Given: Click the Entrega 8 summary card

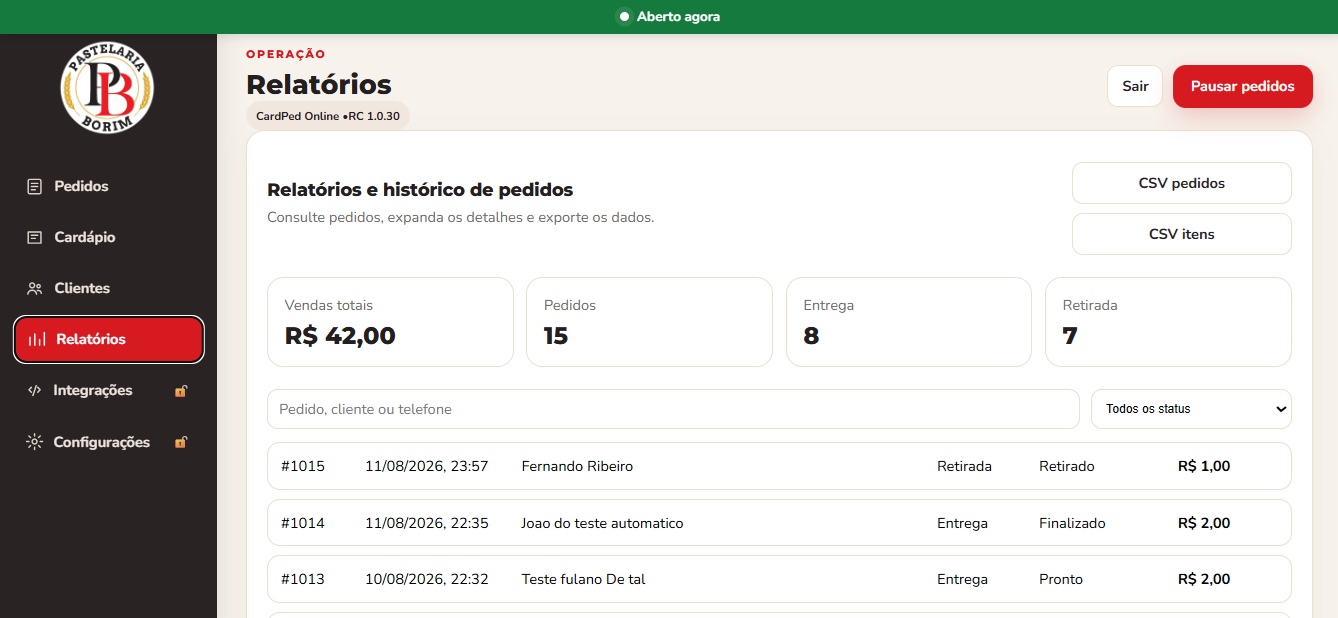Looking at the screenshot, I should coord(908,322).
